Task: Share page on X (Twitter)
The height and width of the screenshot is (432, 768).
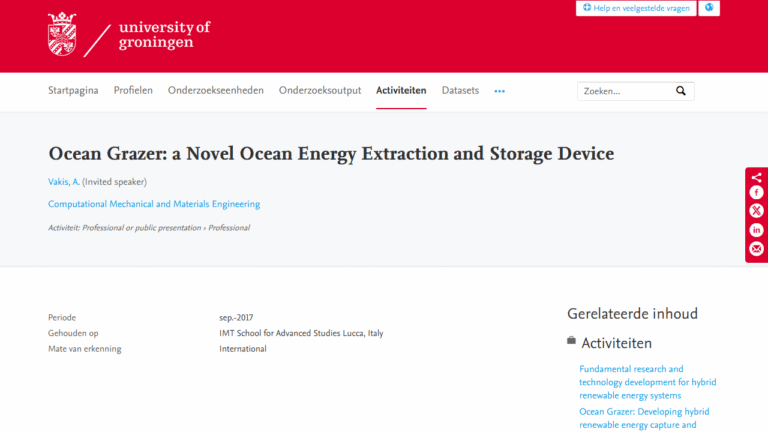Action: pyautogui.click(x=756, y=211)
